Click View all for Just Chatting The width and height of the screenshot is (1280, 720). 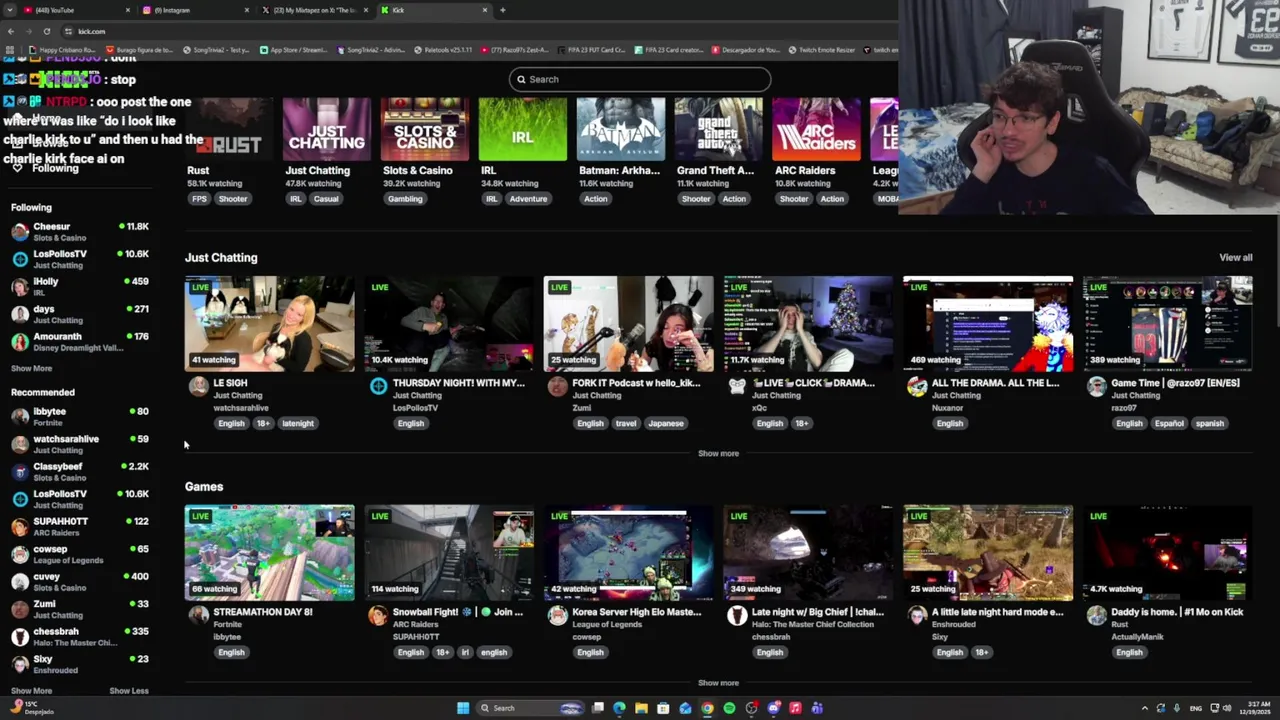coord(1235,258)
